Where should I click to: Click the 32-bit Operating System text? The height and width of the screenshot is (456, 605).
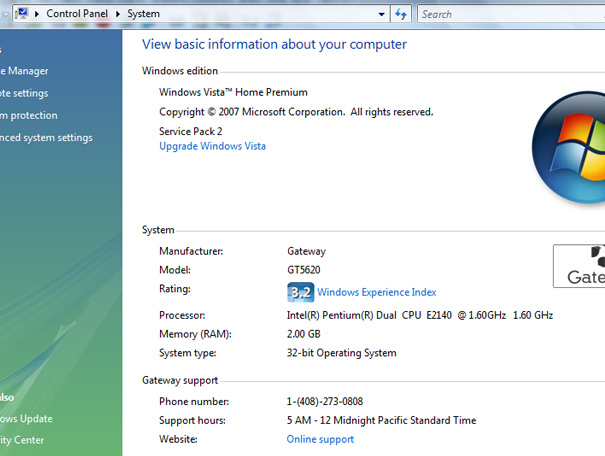tap(341, 353)
